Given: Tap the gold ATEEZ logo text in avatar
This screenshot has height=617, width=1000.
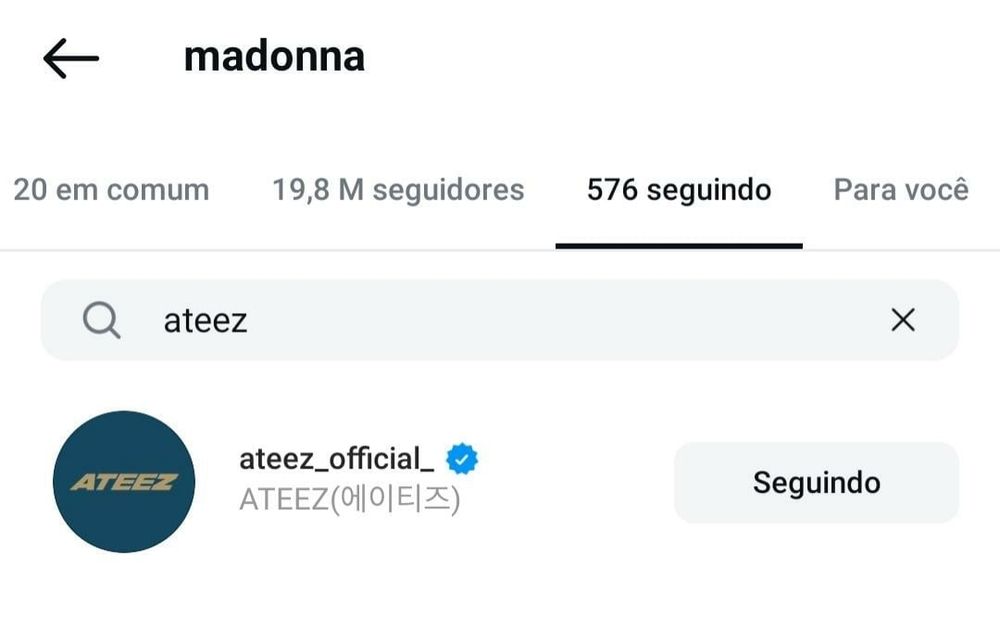Looking at the screenshot, I should pyautogui.click(x=124, y=482).
